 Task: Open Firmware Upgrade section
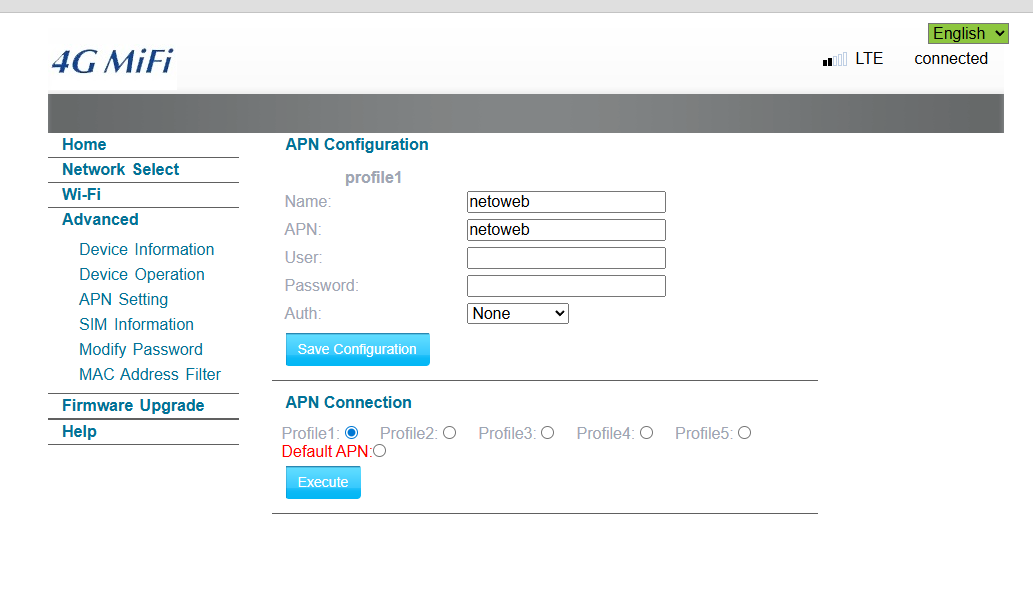[133, 406]
